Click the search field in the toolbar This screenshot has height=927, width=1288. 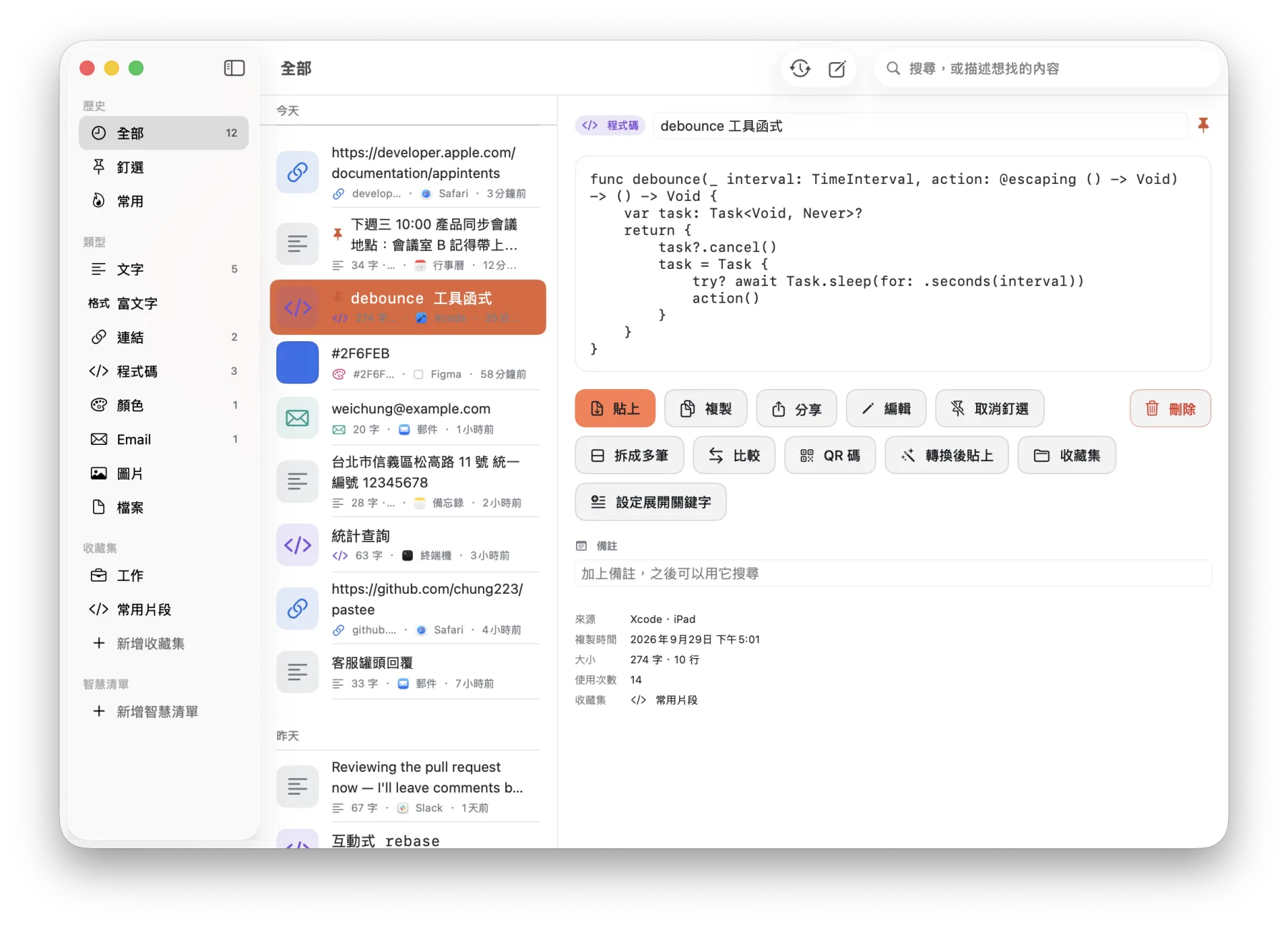pyautogui.click(x=1046, y=69)
